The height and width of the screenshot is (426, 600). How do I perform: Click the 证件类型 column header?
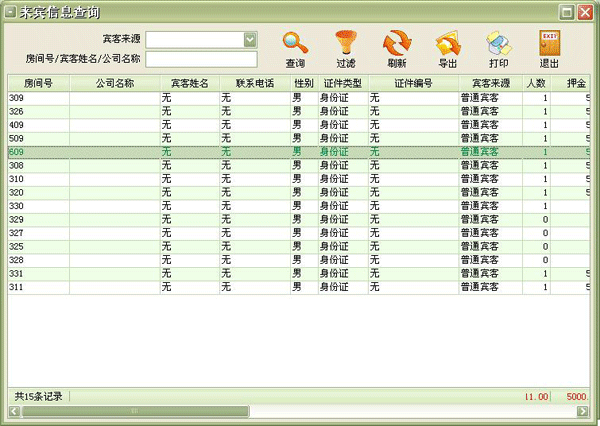343,84
